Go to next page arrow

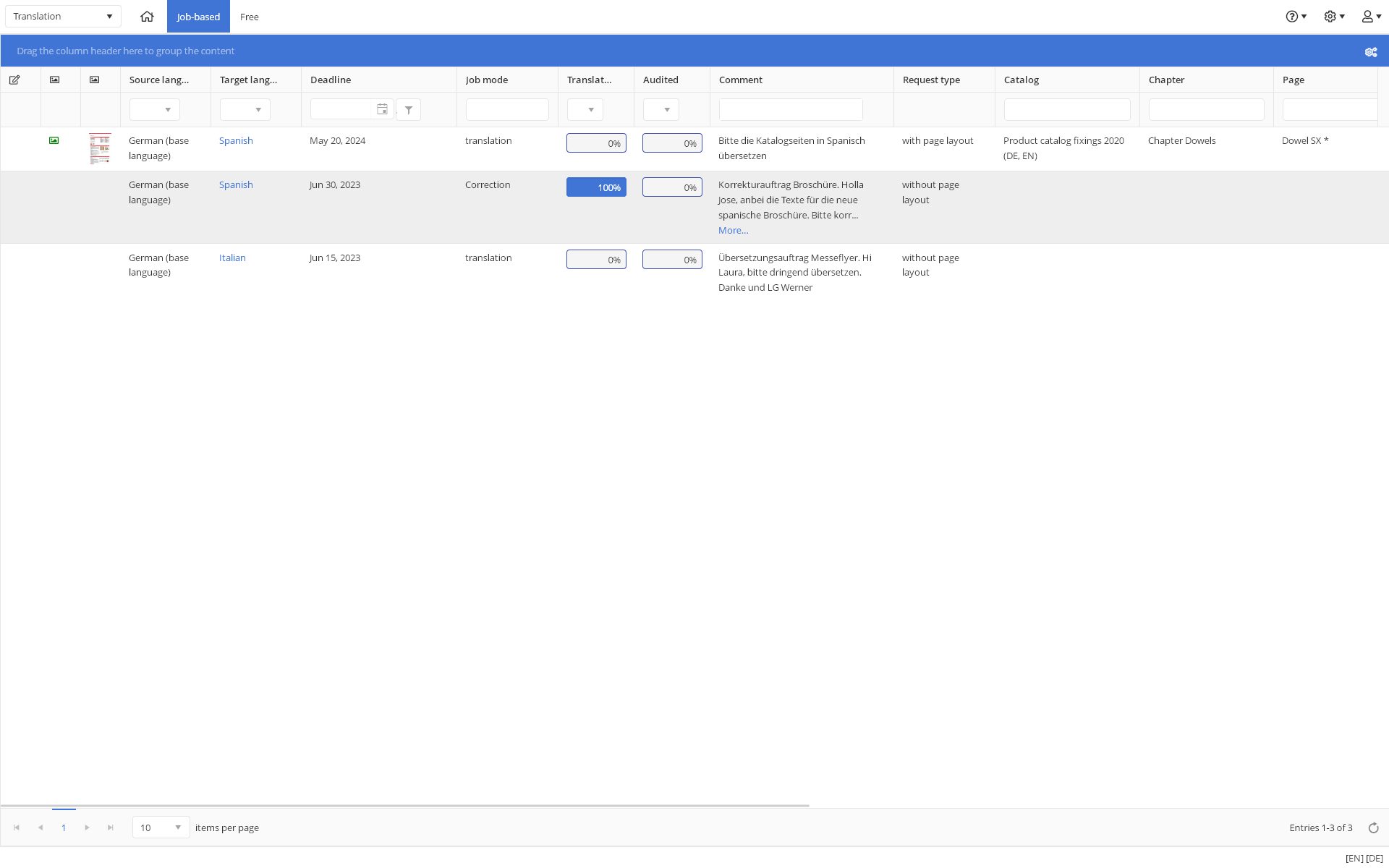pos(87,827)
